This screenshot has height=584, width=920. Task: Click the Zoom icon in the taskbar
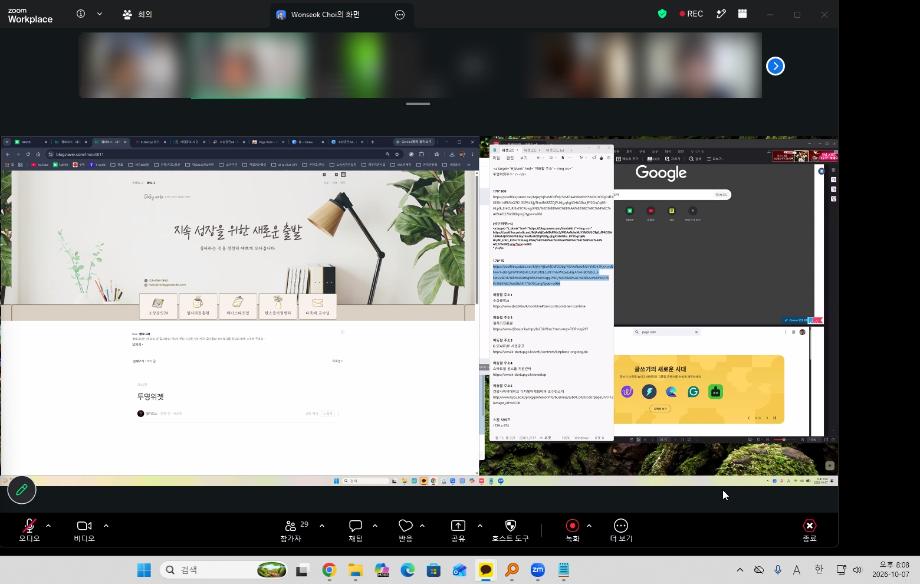537,569
